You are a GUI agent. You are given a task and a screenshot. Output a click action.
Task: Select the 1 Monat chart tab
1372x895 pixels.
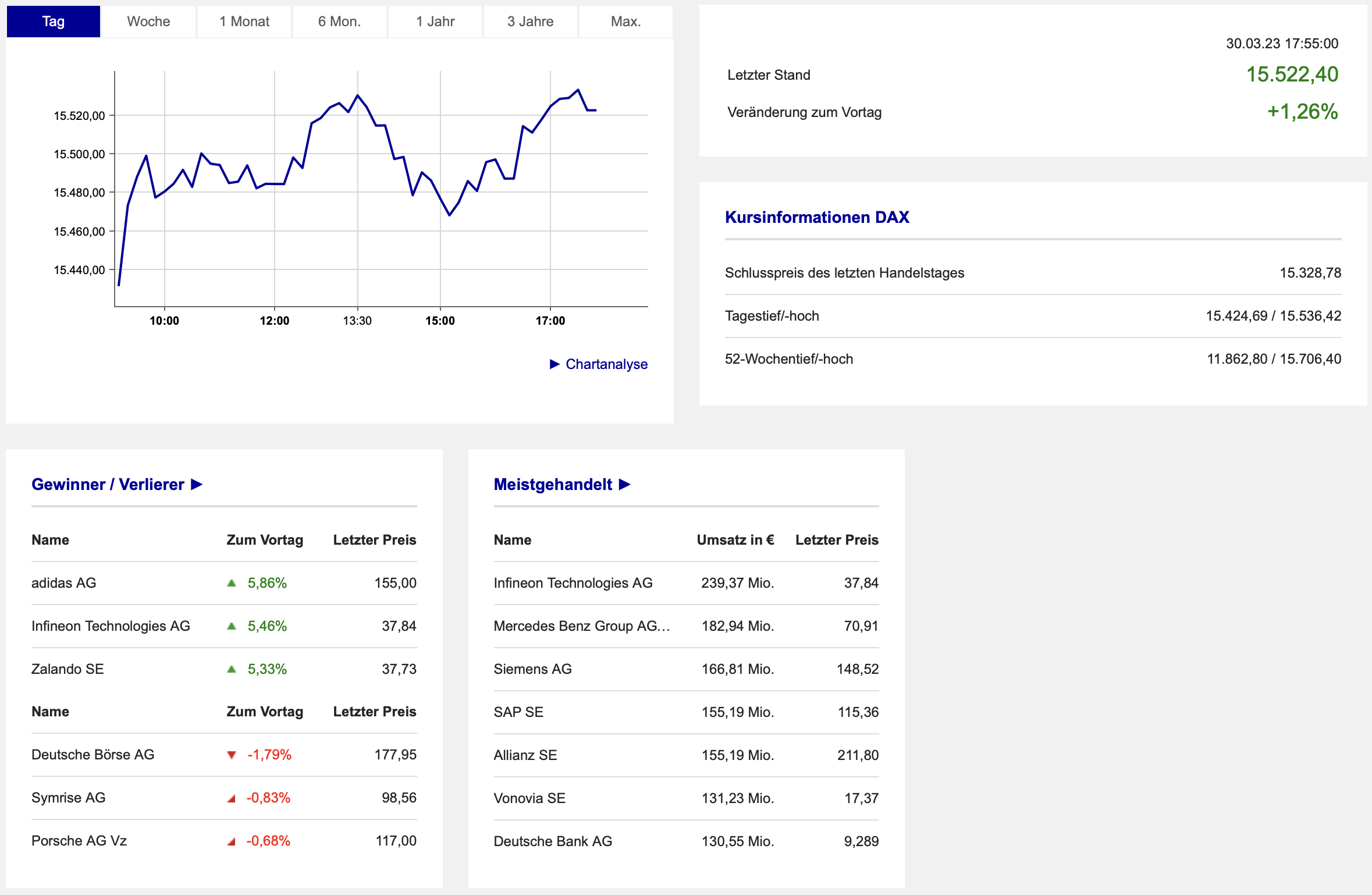tap(244, 22)
